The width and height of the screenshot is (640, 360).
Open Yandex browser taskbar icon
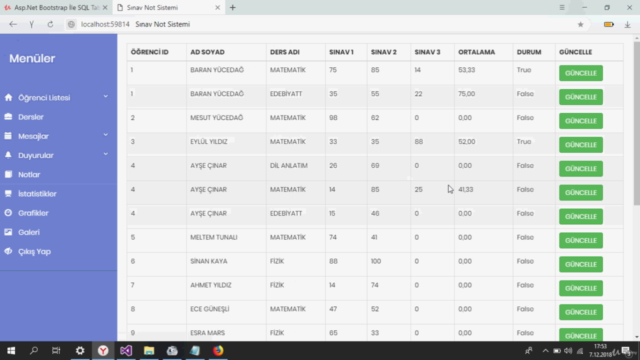pyautogui.click(x=103, y=351)
